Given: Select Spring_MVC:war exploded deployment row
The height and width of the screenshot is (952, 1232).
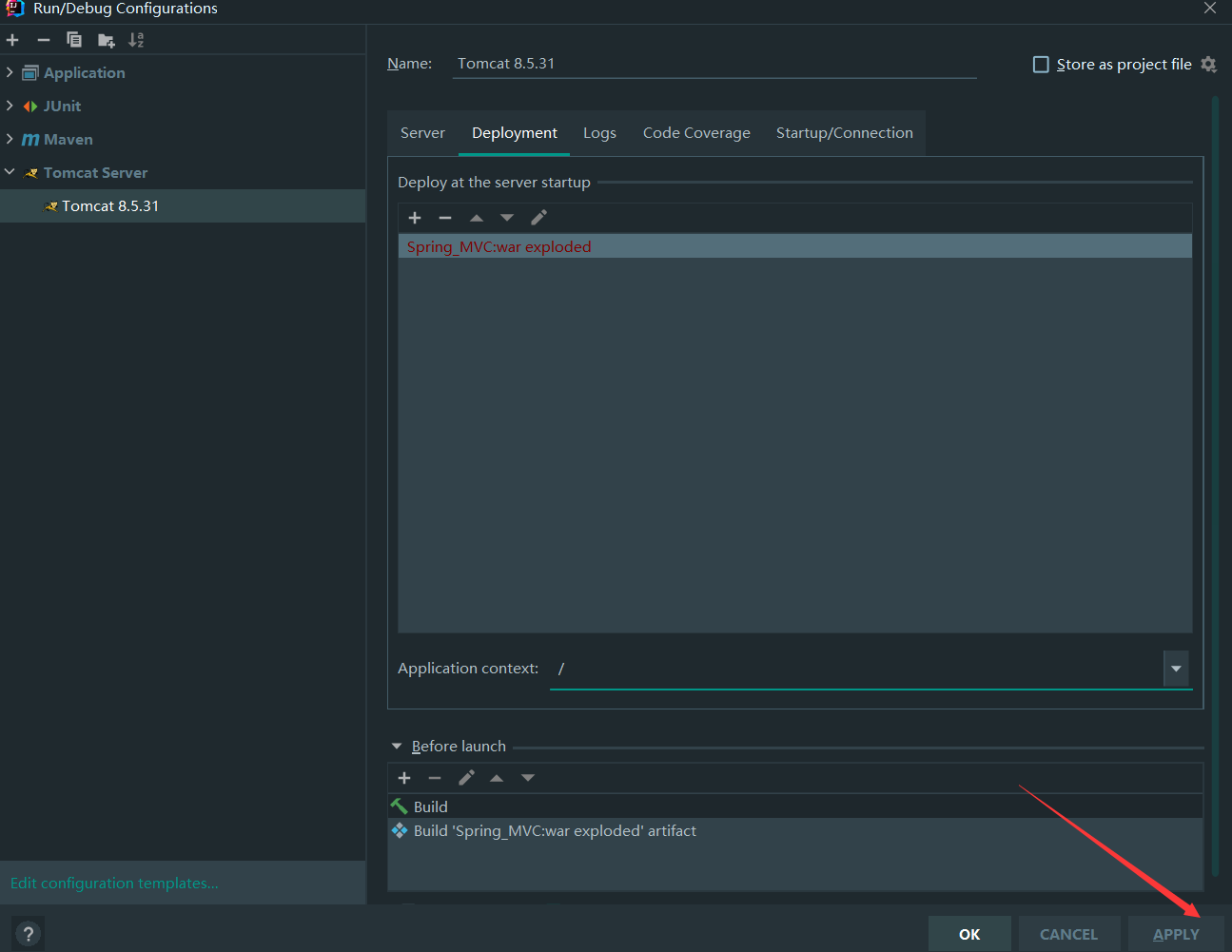Looking at the screenshot, I should [795, 246].
